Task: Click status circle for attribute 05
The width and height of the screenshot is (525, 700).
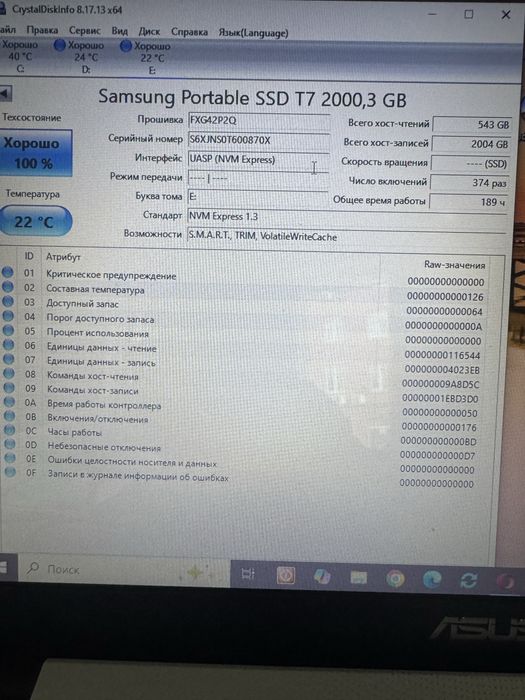Action: [8, 330]
